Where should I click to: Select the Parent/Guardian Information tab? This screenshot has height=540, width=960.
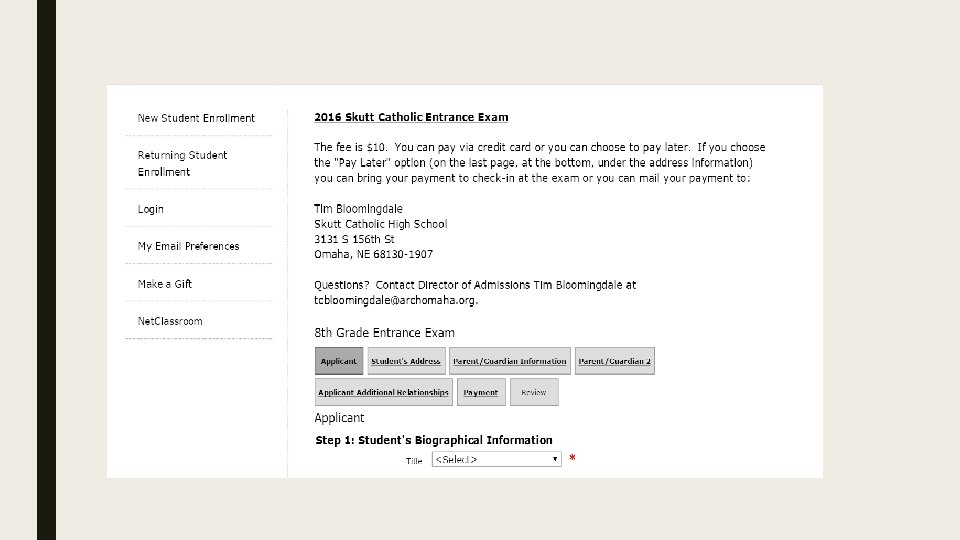click(510, 361)
